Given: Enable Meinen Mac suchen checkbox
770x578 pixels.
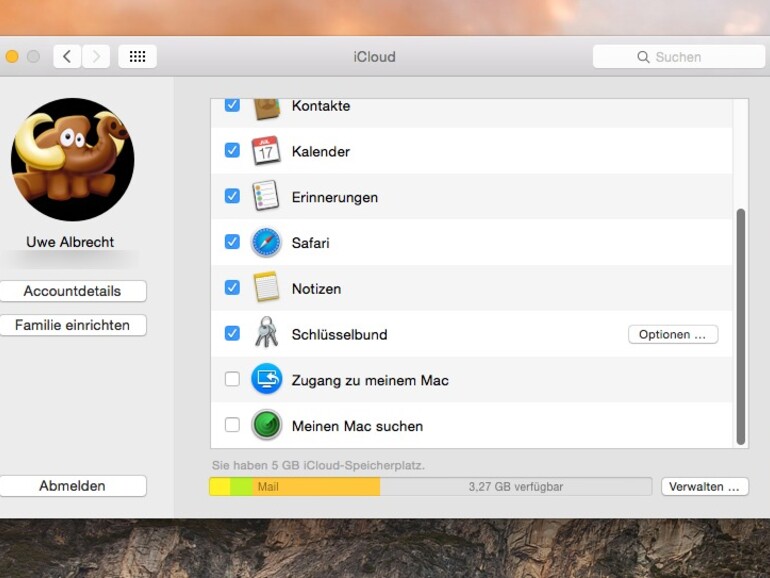Looking at the screenshot, I should [x=232, y=426].
